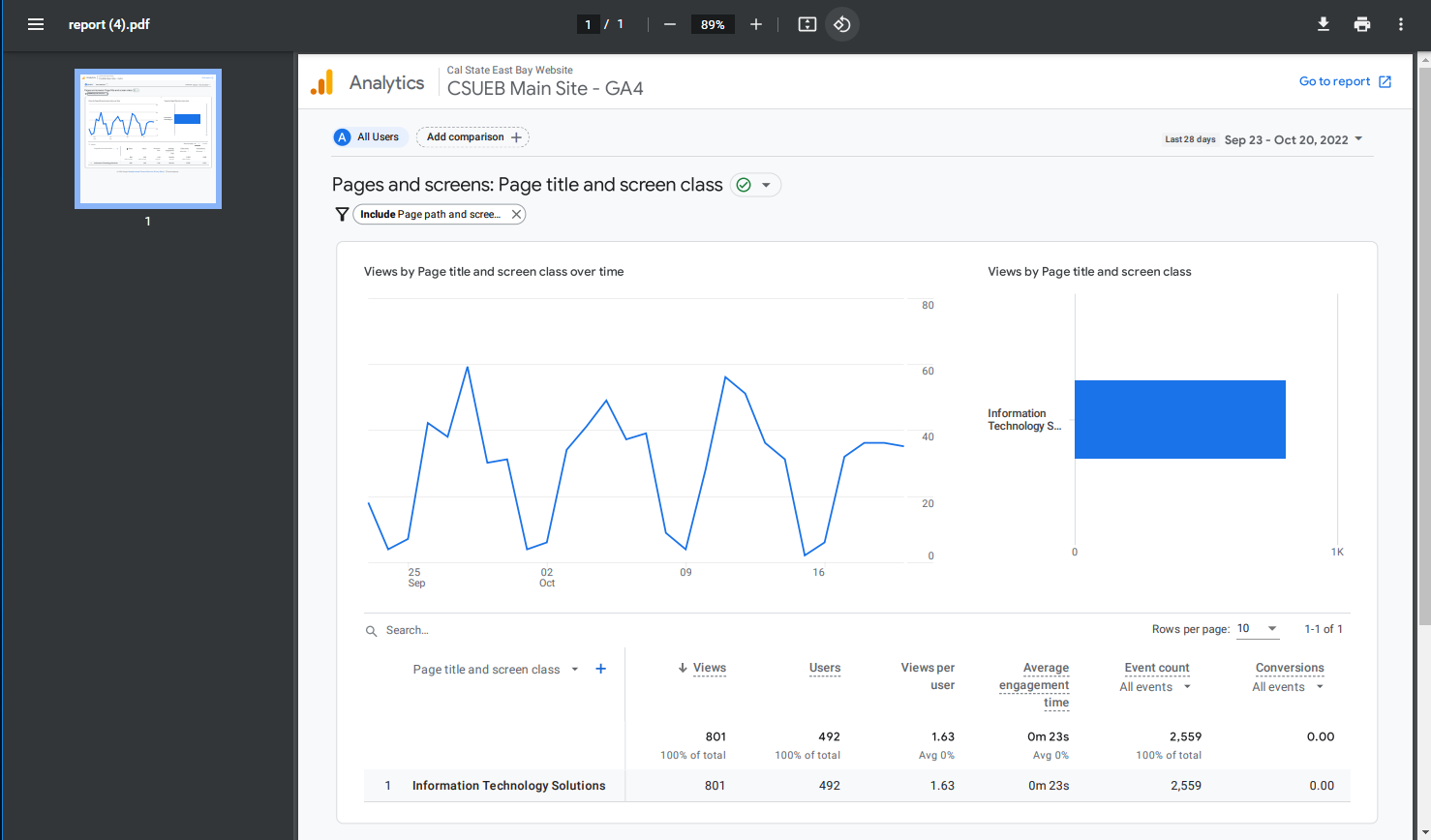Zoom in with the plus icon
Image resolution: width=1431 pixels, height=840 pixels.
pos(756,24)
